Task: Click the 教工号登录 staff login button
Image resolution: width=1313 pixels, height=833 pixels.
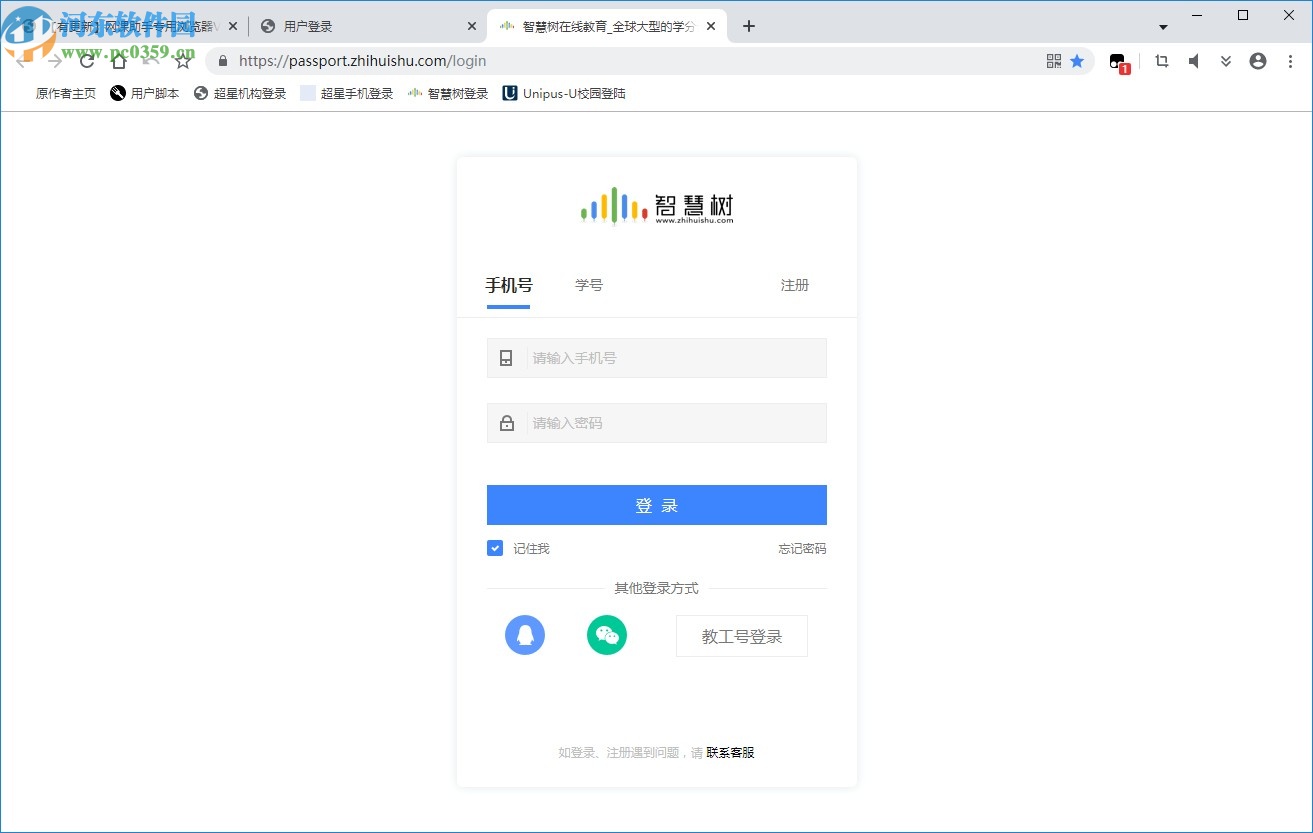Action: tap(741, 635)
